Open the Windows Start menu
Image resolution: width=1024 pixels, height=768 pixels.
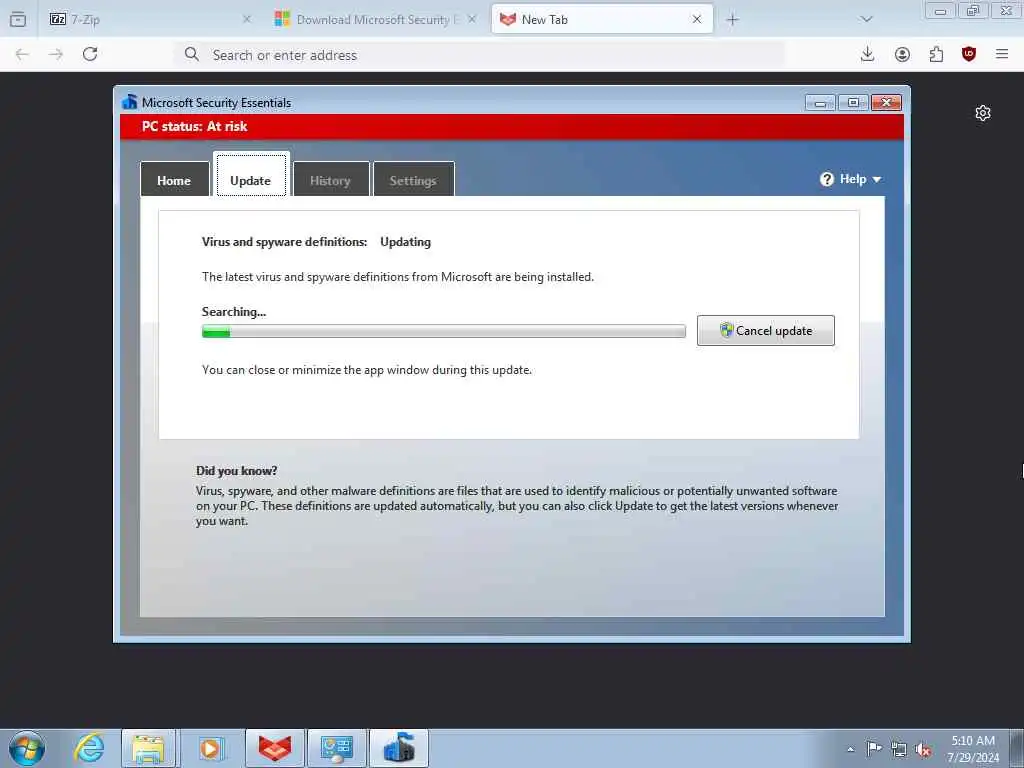click(27, 748)
